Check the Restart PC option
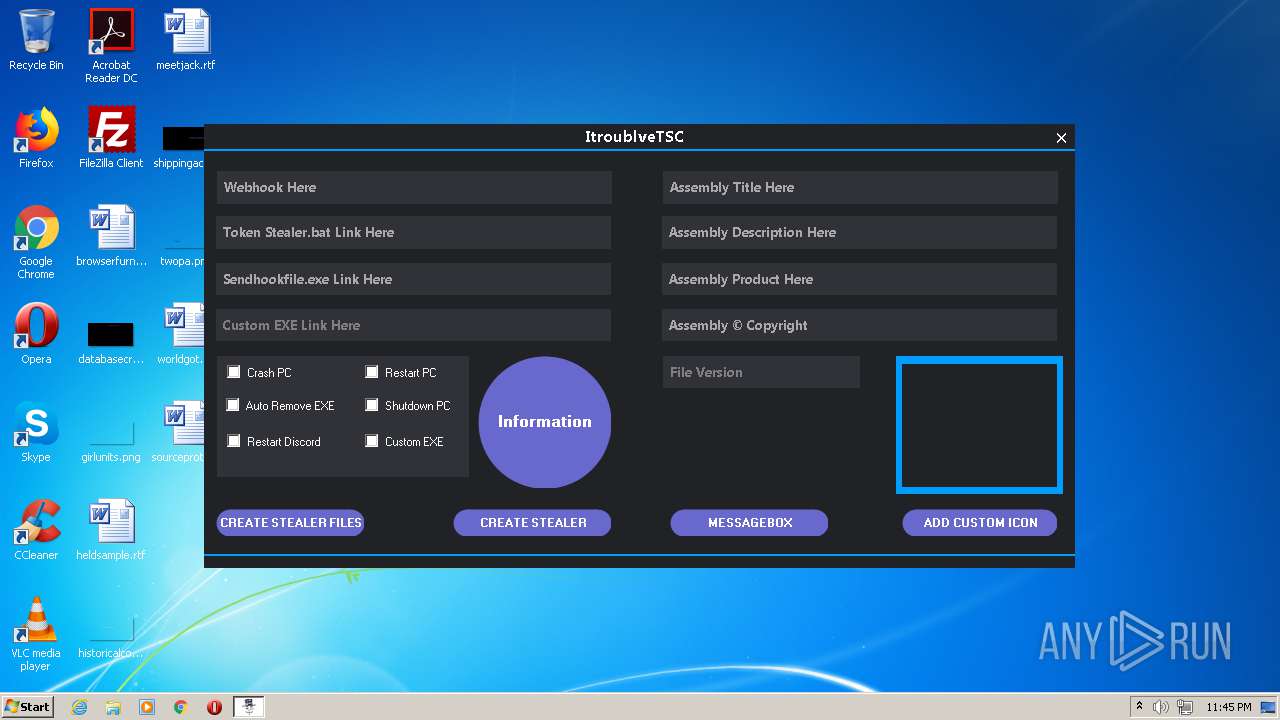The image size is (1280, 720). click(x=372, y=372)
